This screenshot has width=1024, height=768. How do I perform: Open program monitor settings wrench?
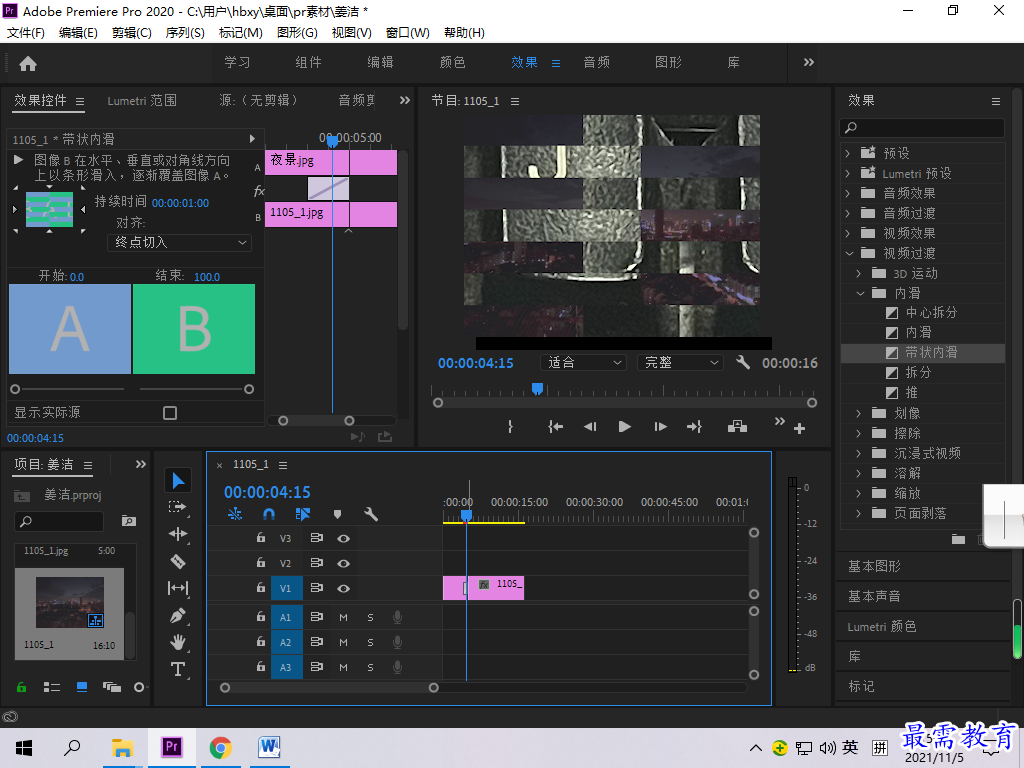(x=743, y=362)
